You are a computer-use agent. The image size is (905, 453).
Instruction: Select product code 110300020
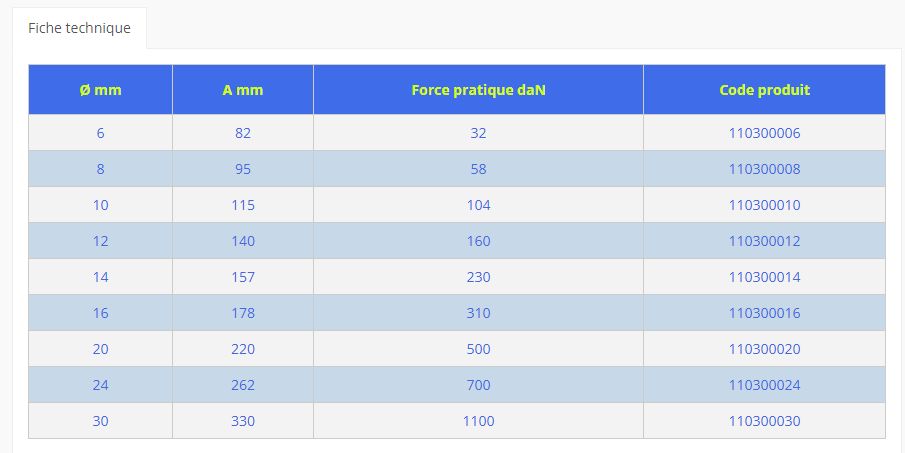(764, 349)
